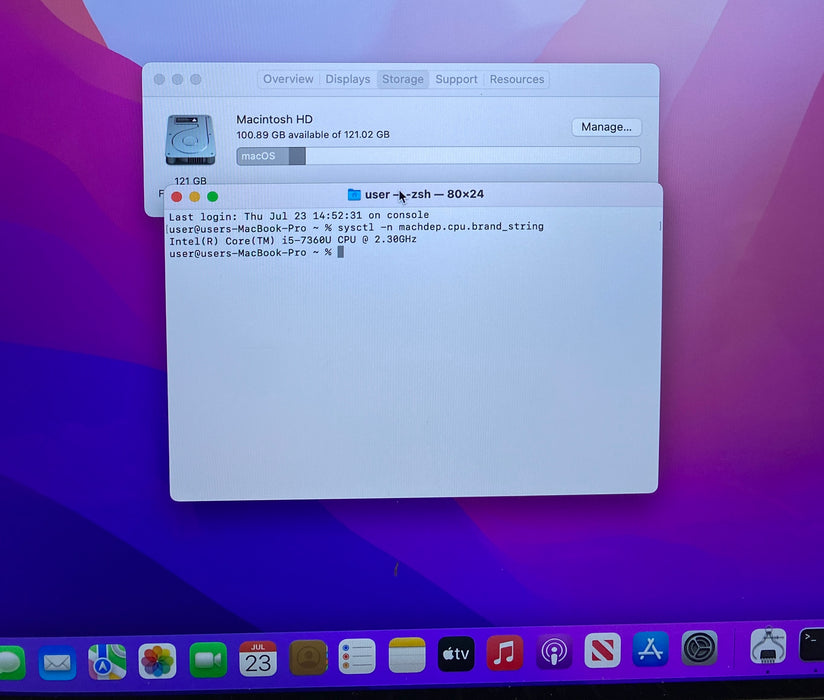This screenshot has width=824, height=700.
Task: Click the Terminal title 'user — -zsh — 80×24'
Action: coord(424,194)
